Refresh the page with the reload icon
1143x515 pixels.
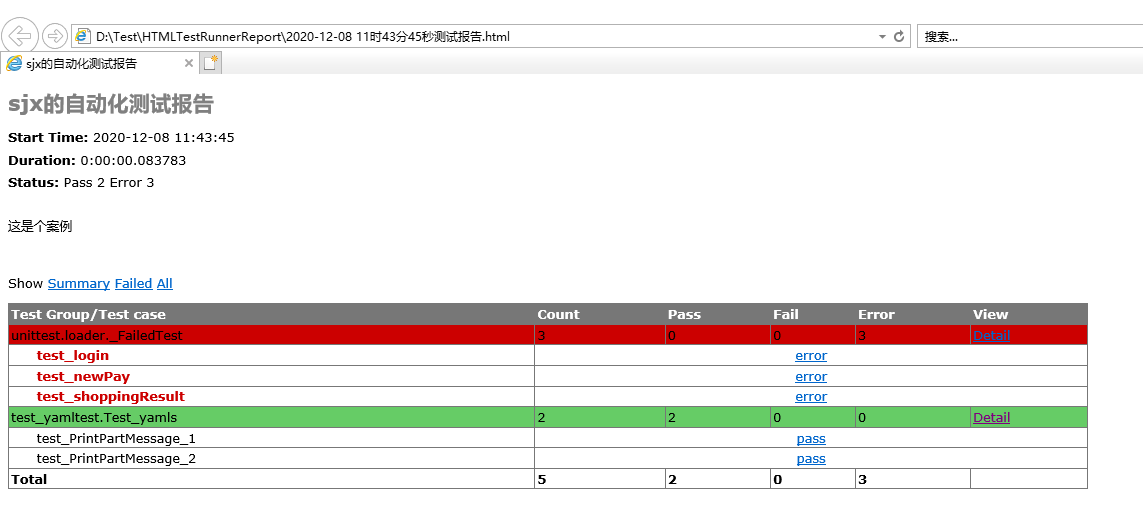898,36
